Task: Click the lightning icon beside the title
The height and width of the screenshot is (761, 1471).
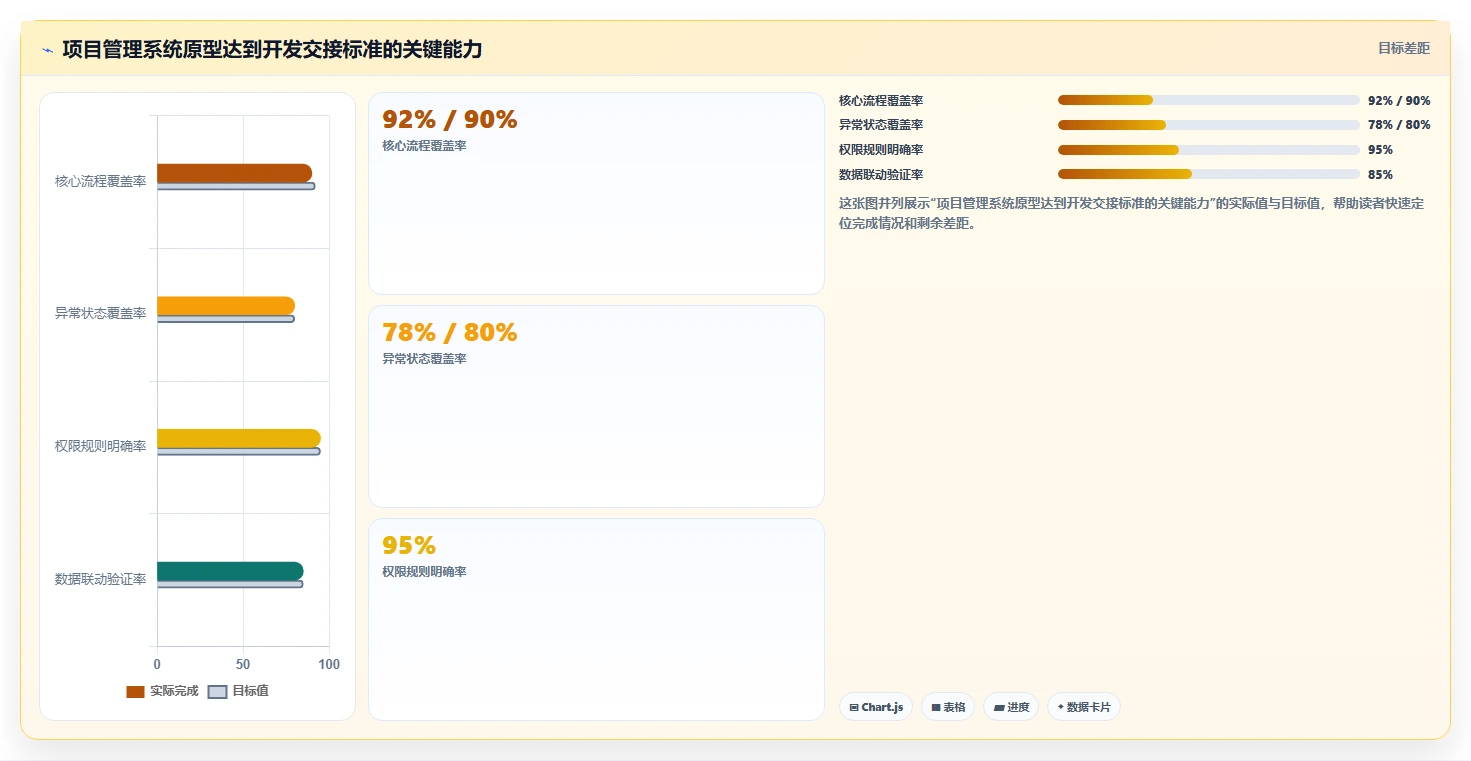Action: [48, 50]
